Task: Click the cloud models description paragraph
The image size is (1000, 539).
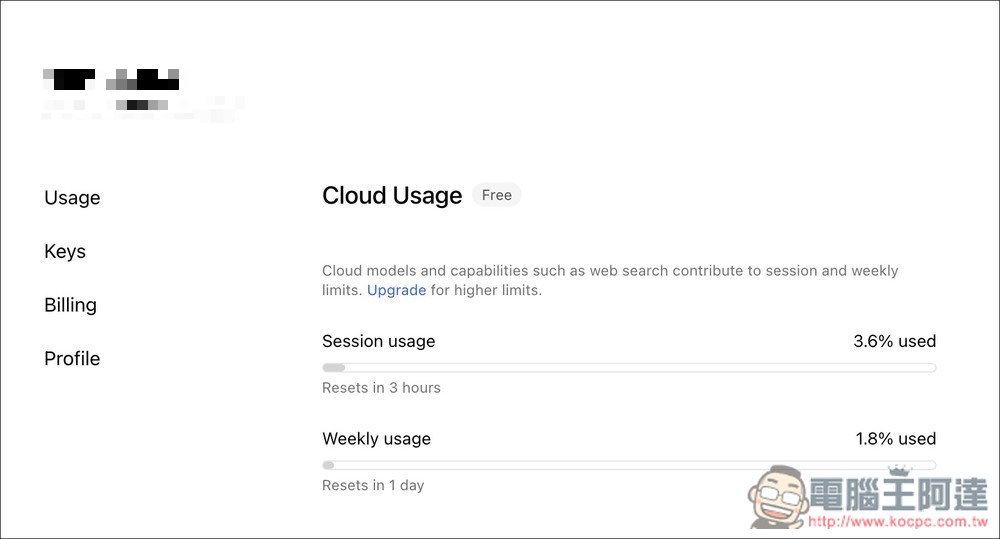Action: pos(610,281)
